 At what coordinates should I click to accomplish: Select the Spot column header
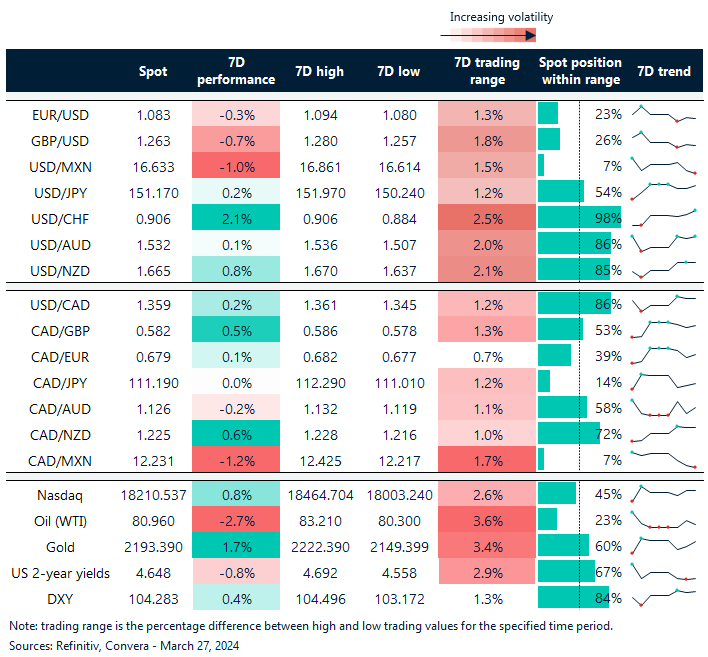click(153, 72)
